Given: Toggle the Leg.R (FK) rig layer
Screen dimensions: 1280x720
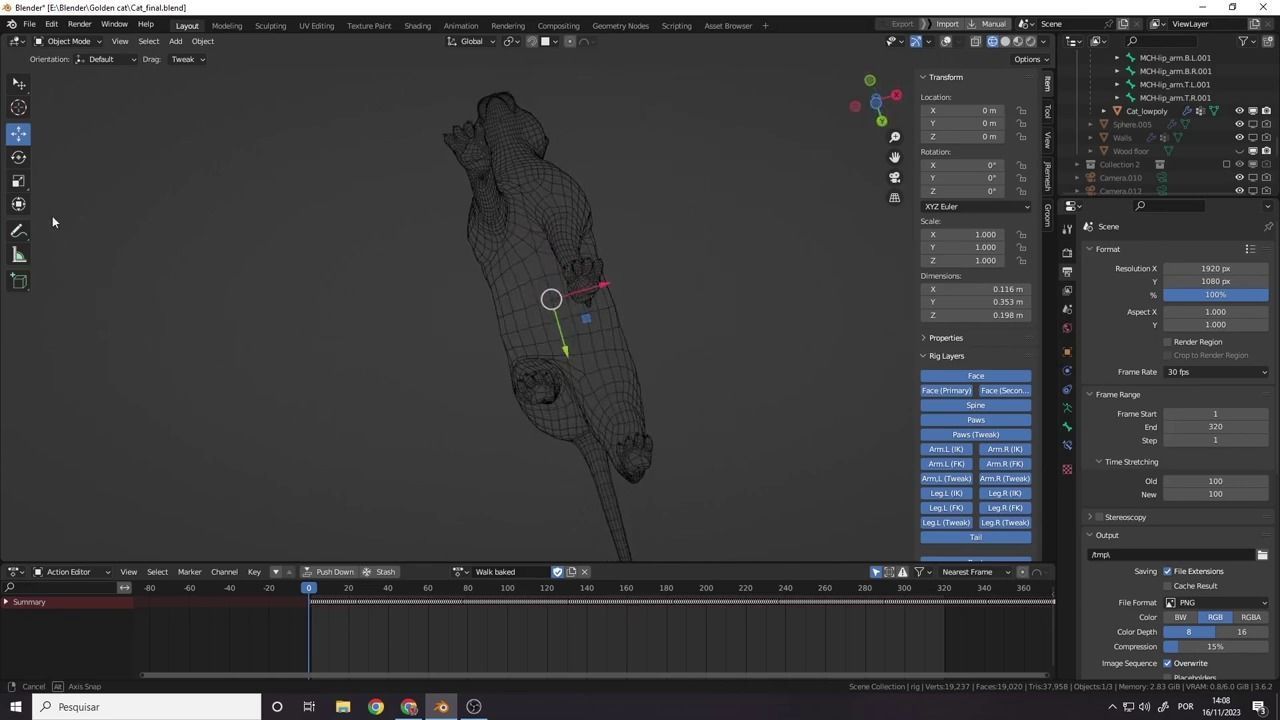Looking at the screenshot, I should click(x=1005, y=508).
